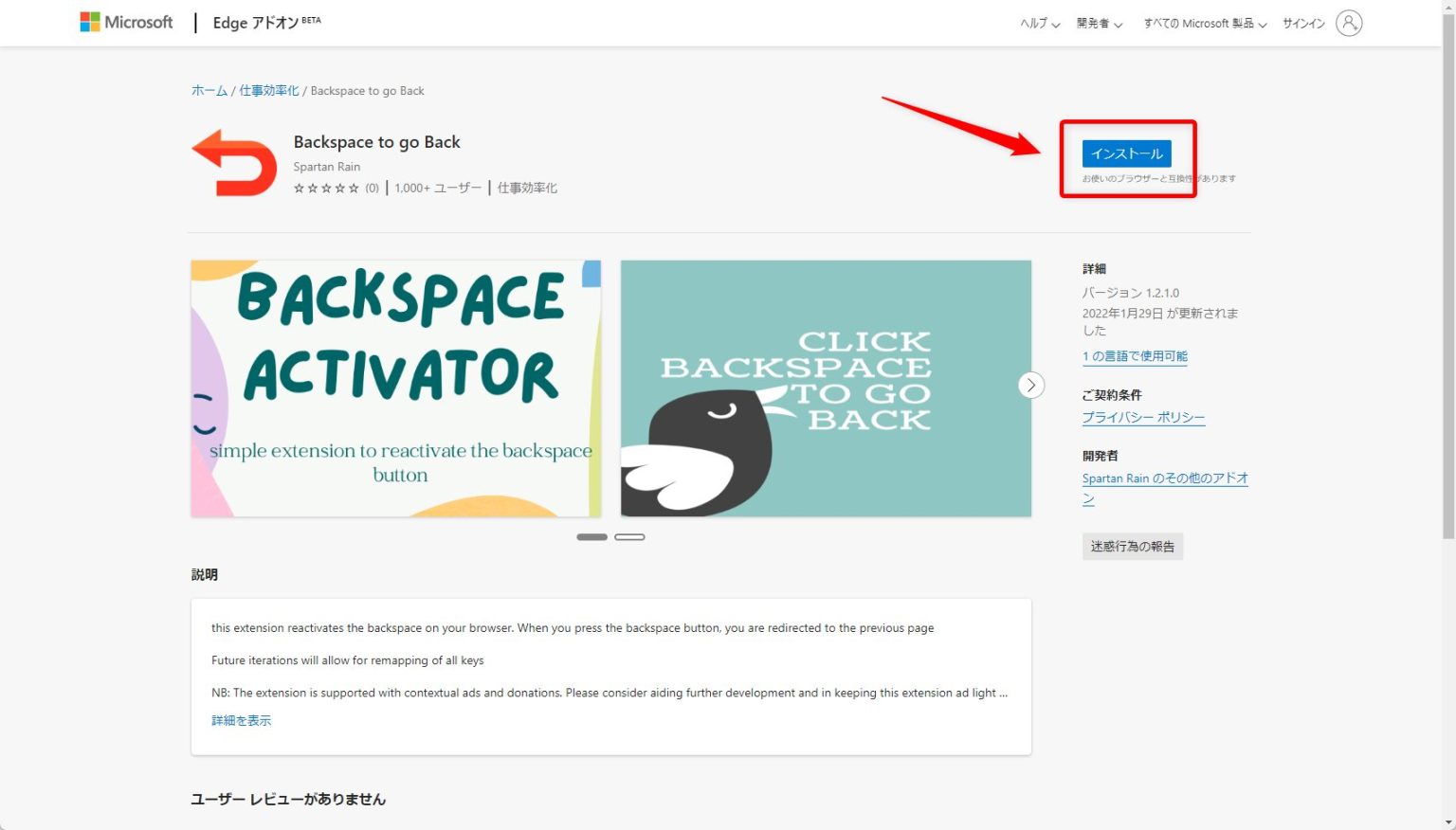Click the star rating display
The image size is (1456, 830).
327,188
